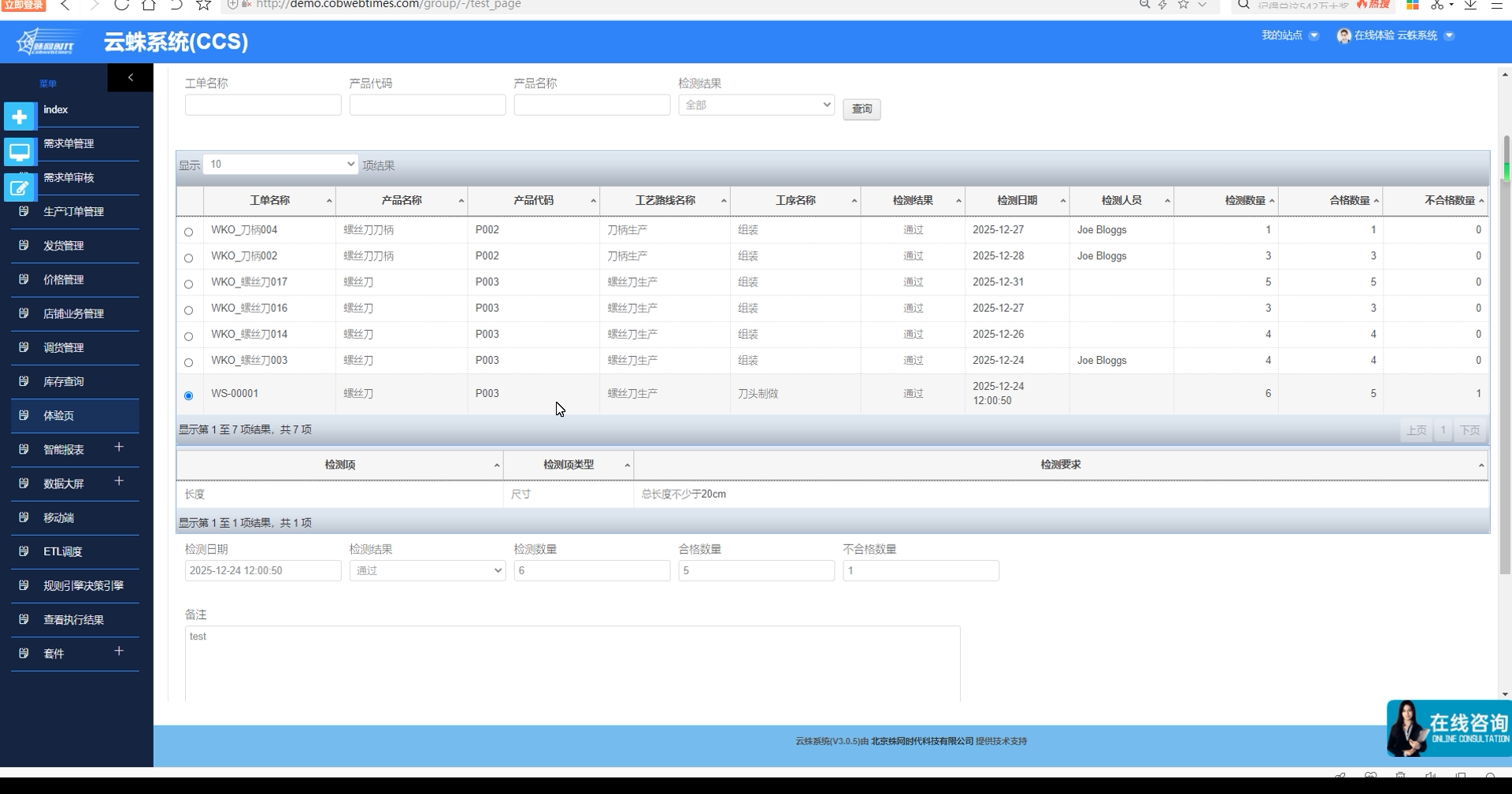Click the edit pencil icon beside 需求单审核
The height and width of the screenshot is (794, 1512).
pyautogui.click(x=20, y=187)
